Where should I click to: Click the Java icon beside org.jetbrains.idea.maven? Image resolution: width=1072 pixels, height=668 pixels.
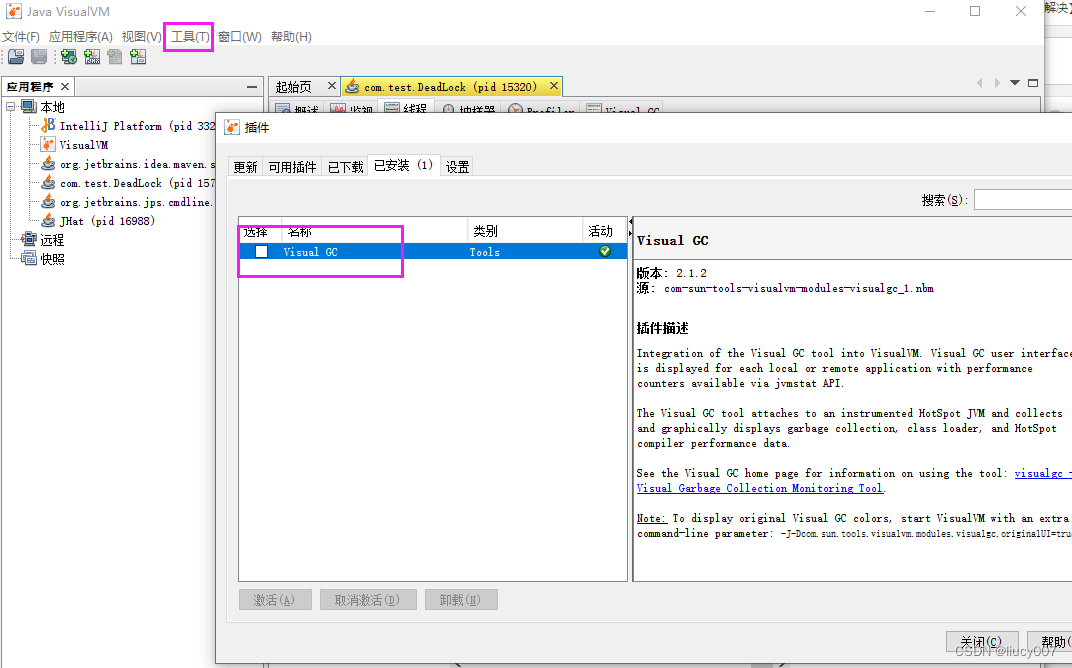point(48,163)
